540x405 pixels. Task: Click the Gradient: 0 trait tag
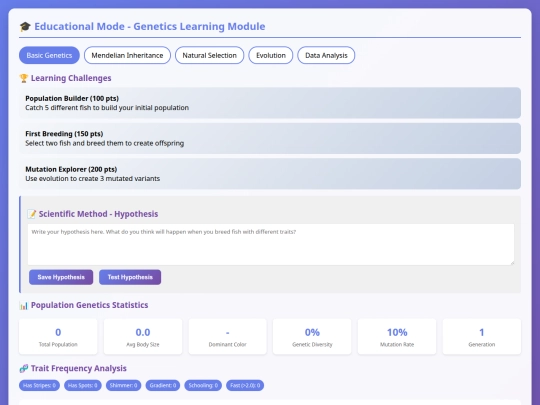coord(163,385)
